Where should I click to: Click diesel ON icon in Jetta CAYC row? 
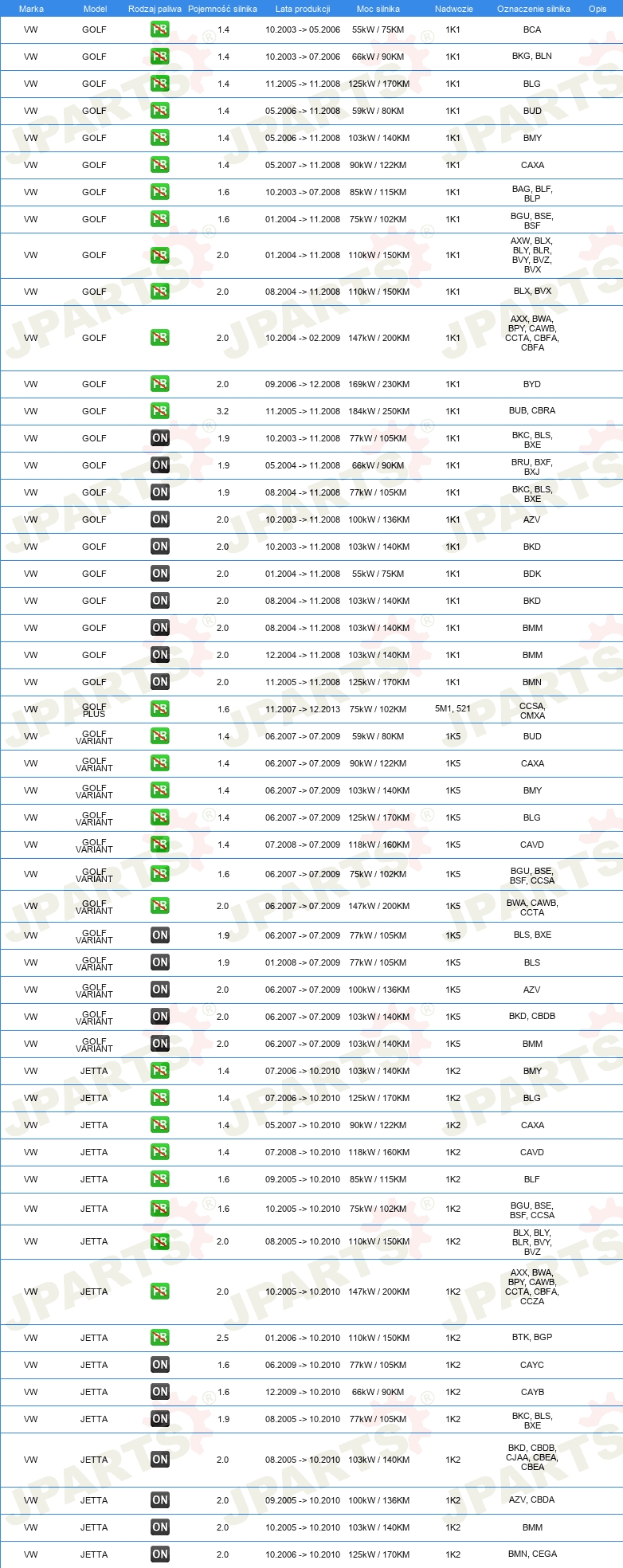pyautogui.click(x=160, y=1365)
